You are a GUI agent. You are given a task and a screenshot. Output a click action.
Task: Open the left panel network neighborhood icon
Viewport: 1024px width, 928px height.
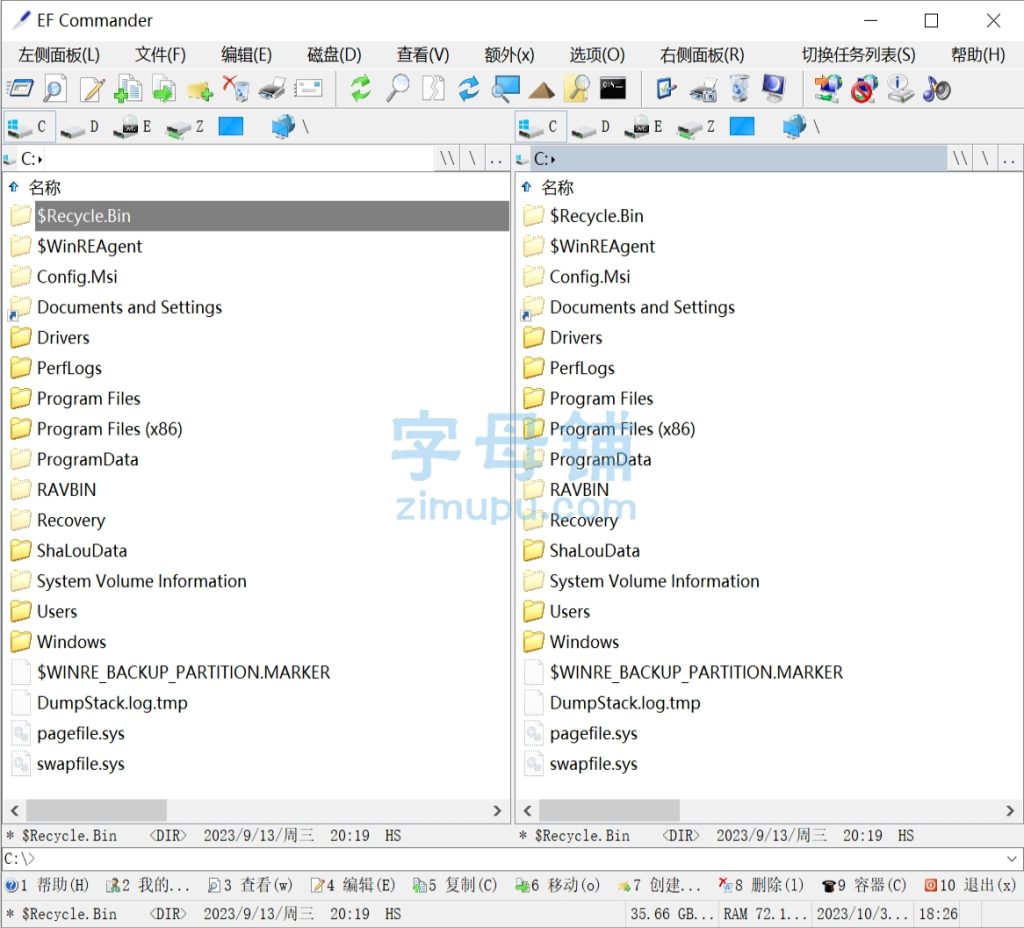coord(283,127)
